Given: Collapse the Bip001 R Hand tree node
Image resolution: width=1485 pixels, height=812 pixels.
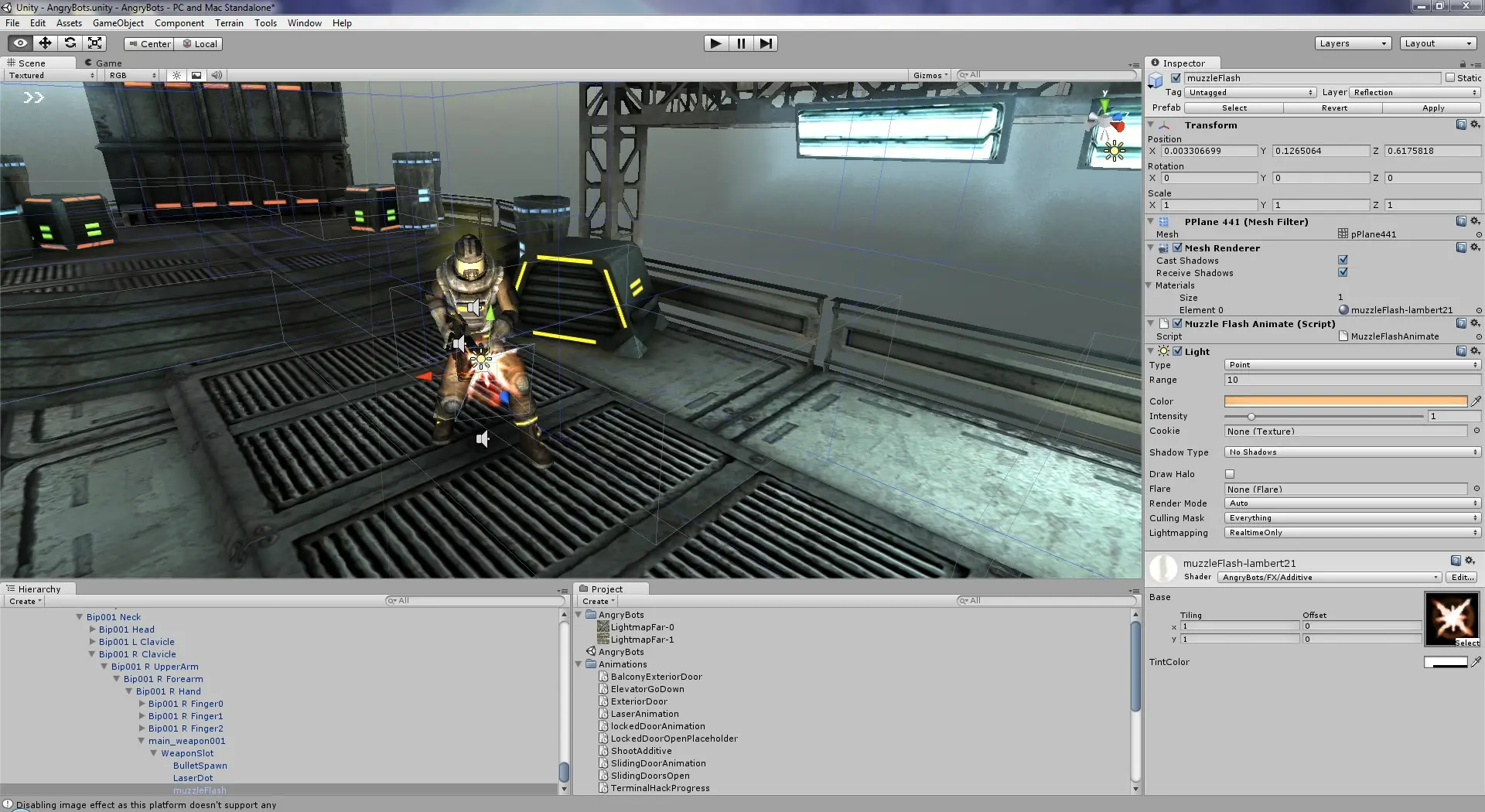Looking at the screenshot, I should (x=129, y=691).
